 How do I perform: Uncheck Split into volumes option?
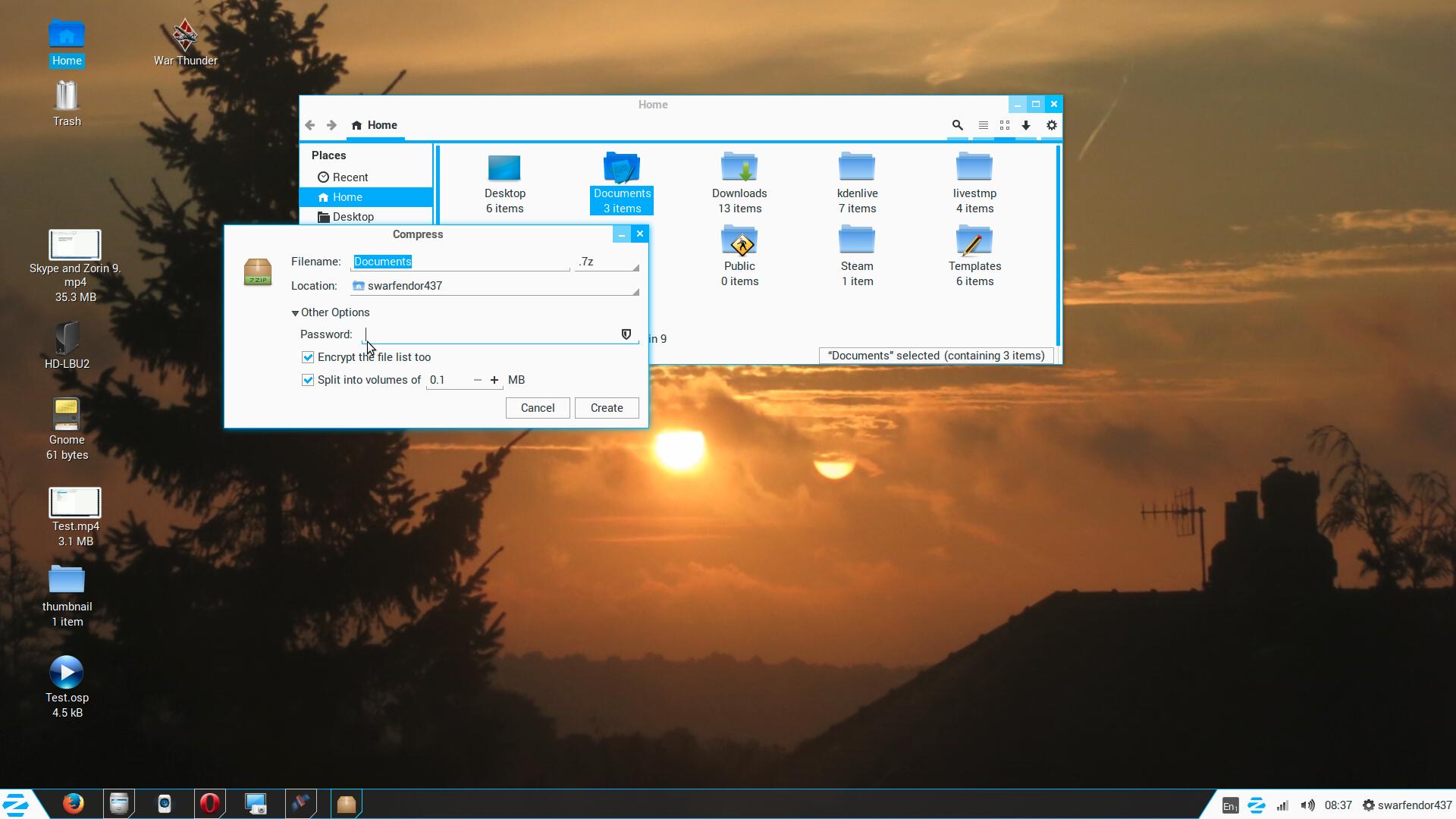pos(308,380)
